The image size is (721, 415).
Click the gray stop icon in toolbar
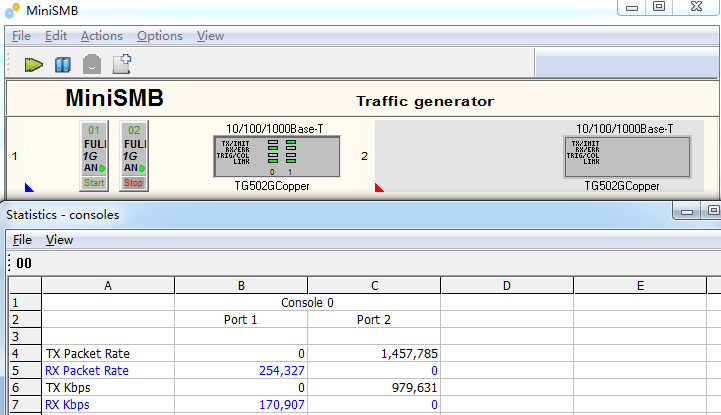(92, 64)
